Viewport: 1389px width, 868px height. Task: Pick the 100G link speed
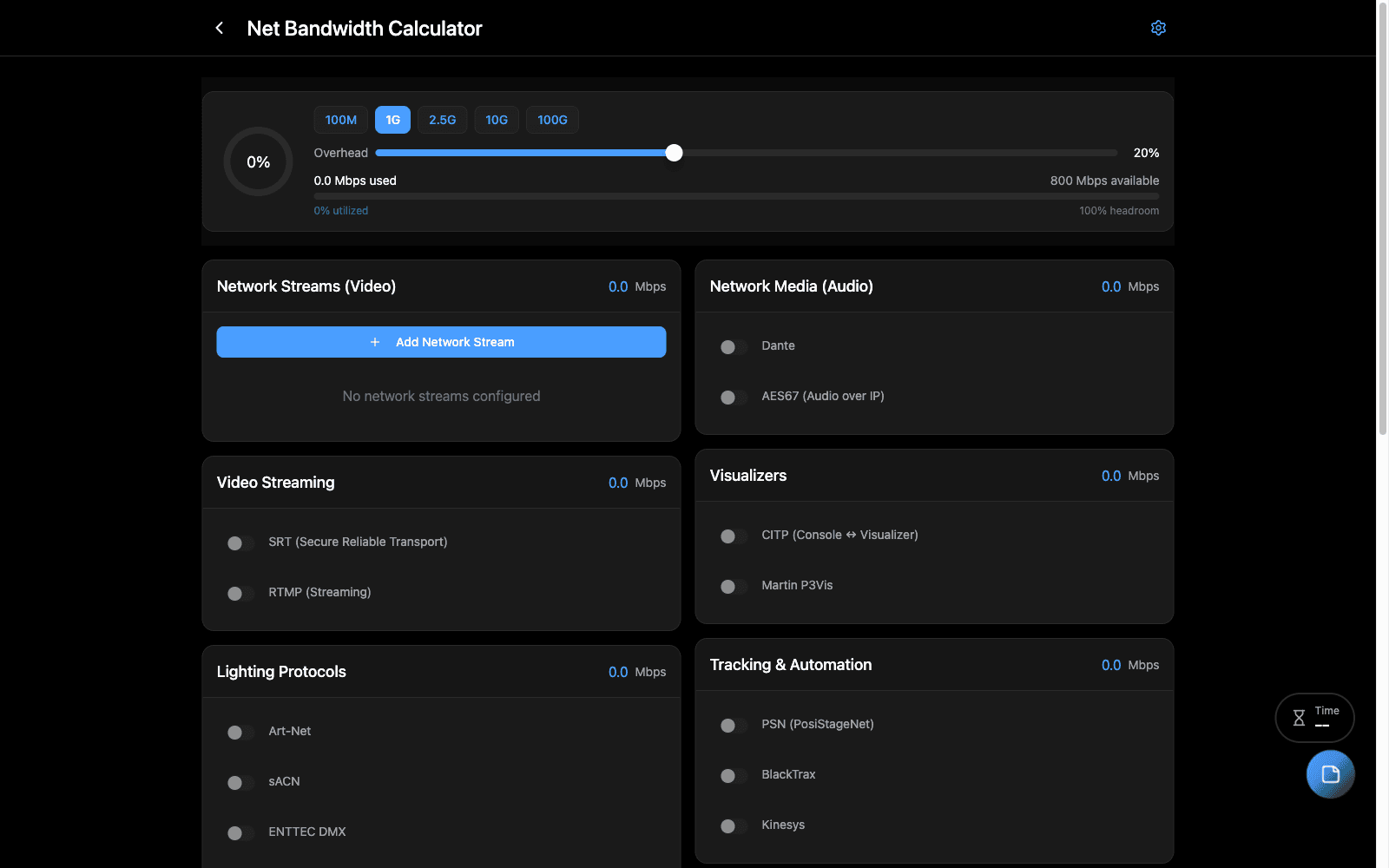[x=552, y=120]
